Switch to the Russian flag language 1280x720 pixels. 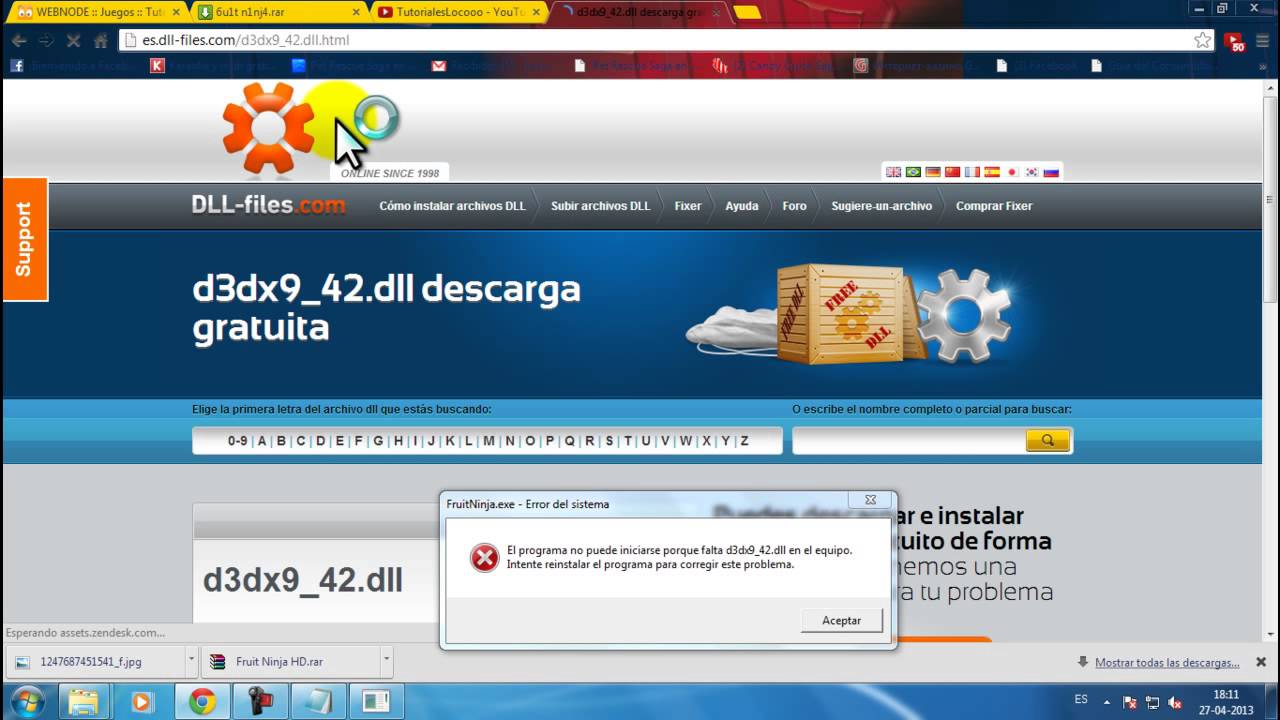[1051, 172]
